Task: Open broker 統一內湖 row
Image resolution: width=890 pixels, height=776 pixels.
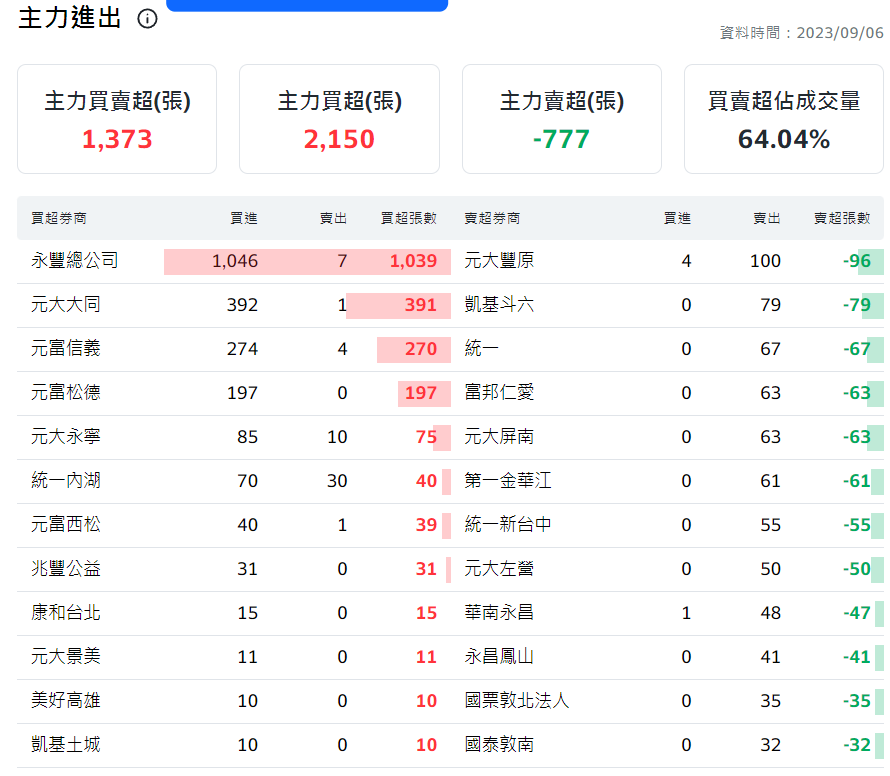Action: pos(66,481)
